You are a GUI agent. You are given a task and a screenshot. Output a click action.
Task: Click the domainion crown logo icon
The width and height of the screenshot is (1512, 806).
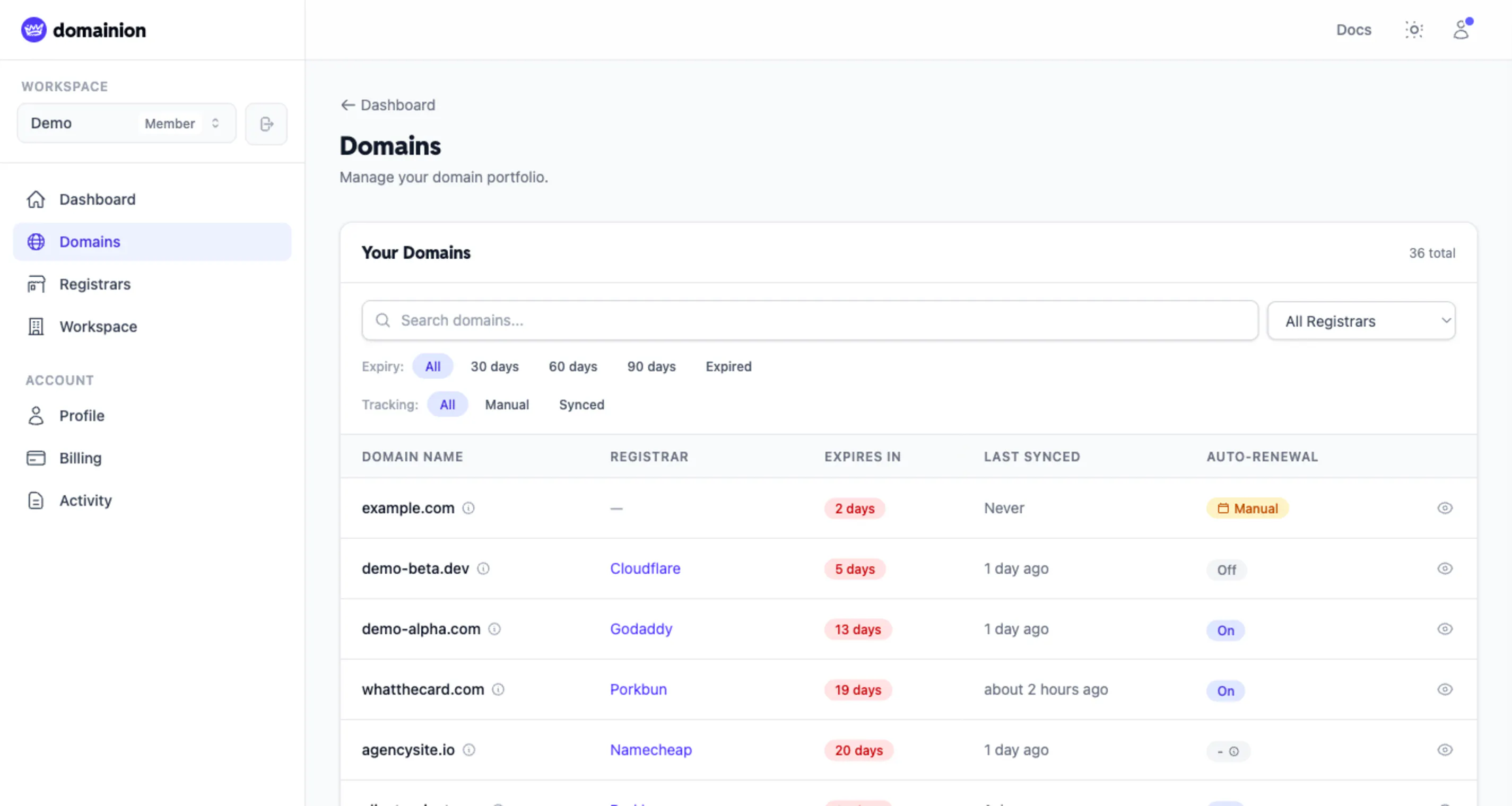[33, 29]
